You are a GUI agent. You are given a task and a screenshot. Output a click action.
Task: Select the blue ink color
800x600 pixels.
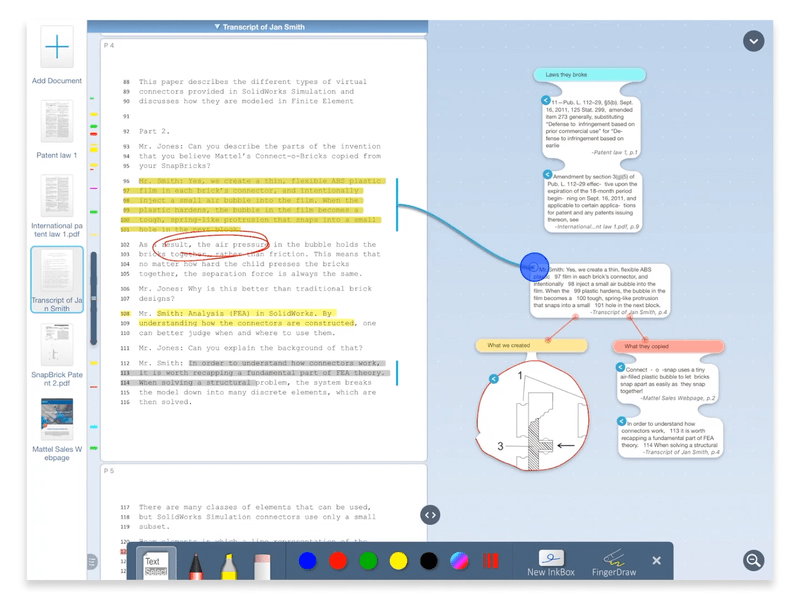coord(308,561)
